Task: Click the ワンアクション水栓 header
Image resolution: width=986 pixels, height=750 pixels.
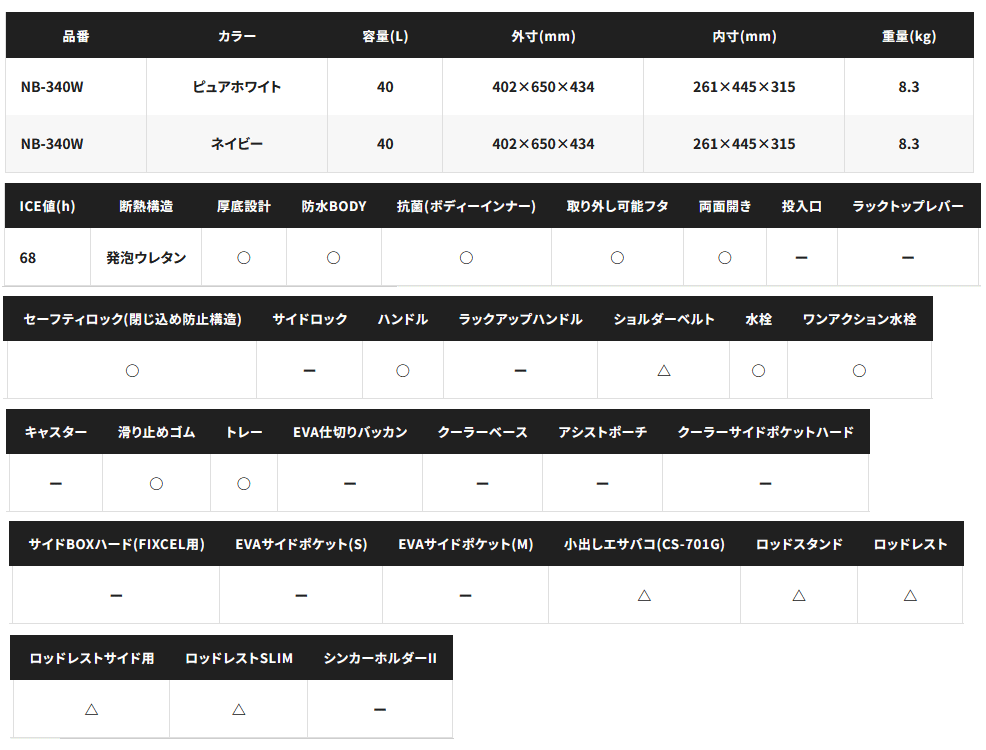Action: 860,319
